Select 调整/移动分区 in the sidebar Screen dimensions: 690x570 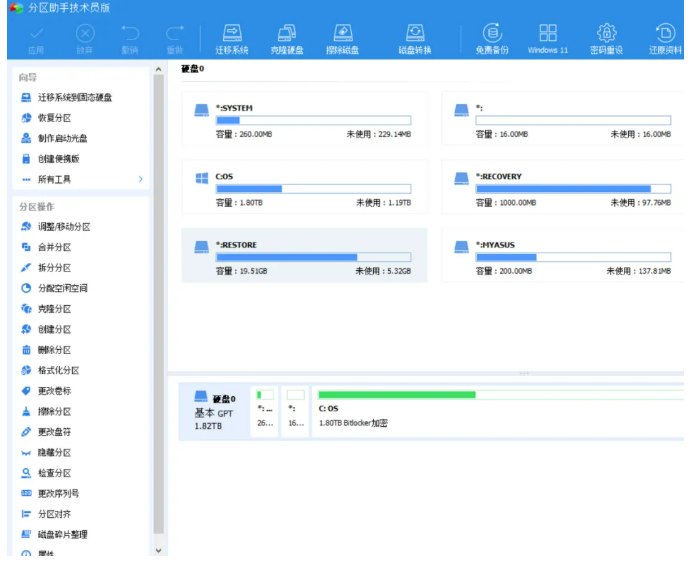pos(63,227)
